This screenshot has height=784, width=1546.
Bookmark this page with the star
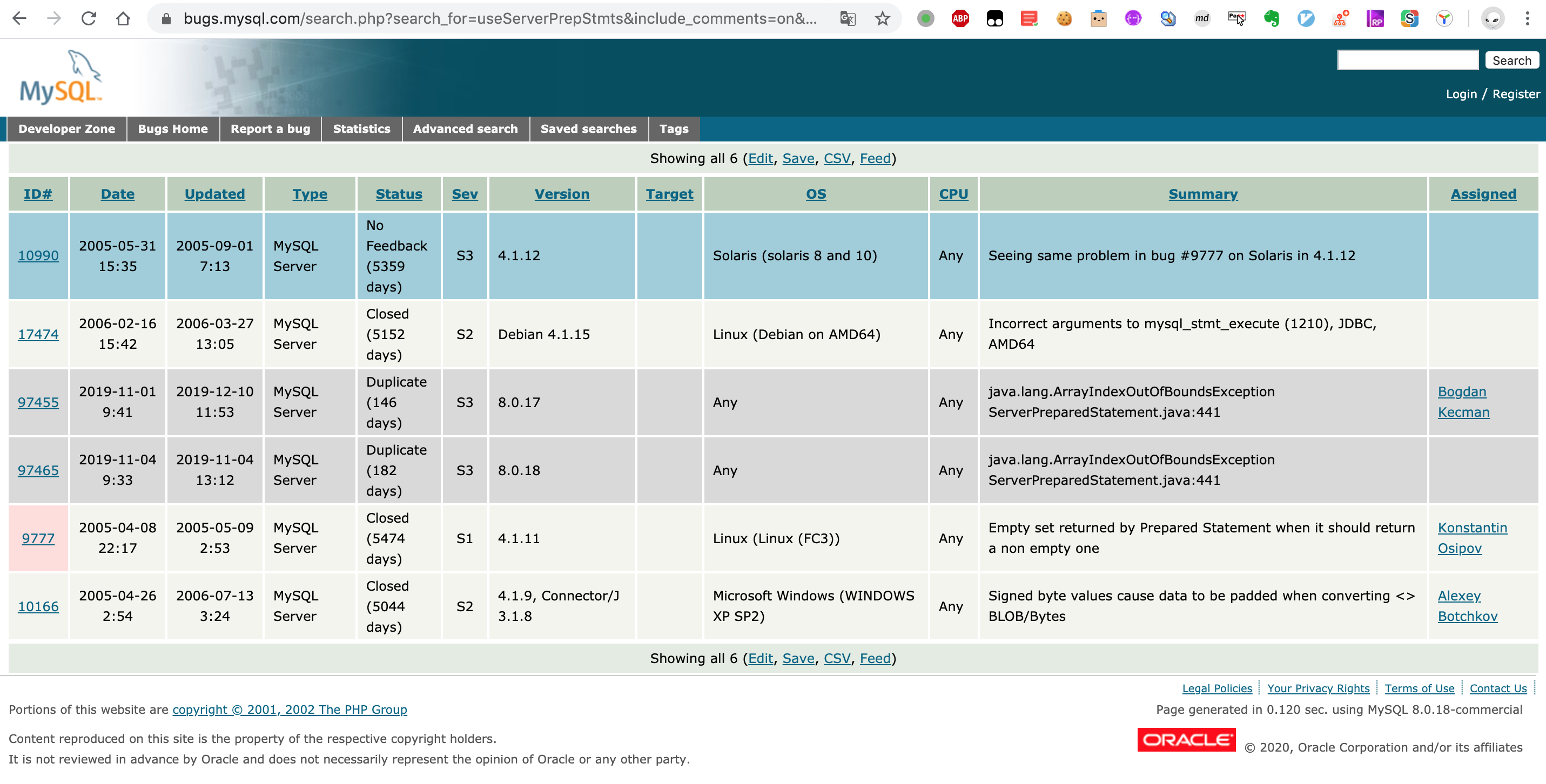[882, 18]
